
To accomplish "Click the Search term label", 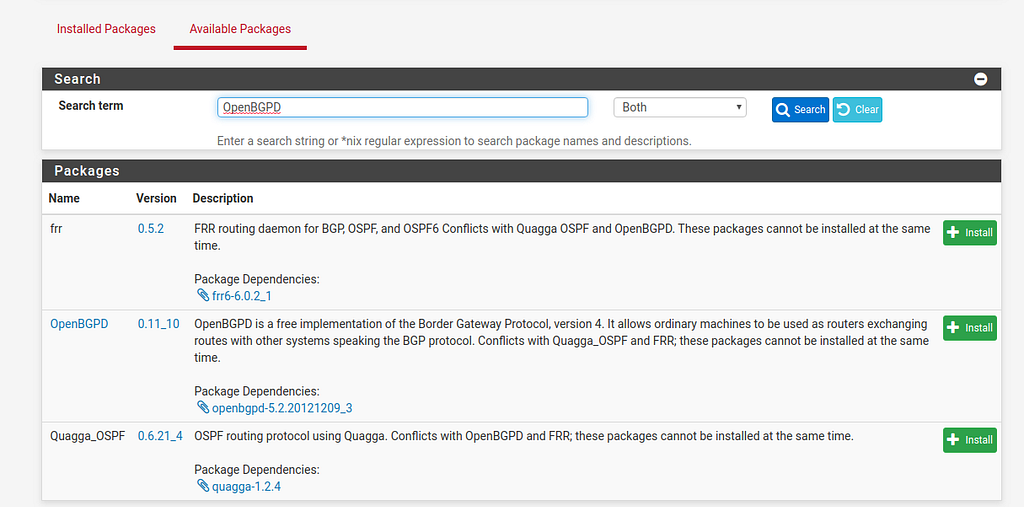I will tap(91, 105).
